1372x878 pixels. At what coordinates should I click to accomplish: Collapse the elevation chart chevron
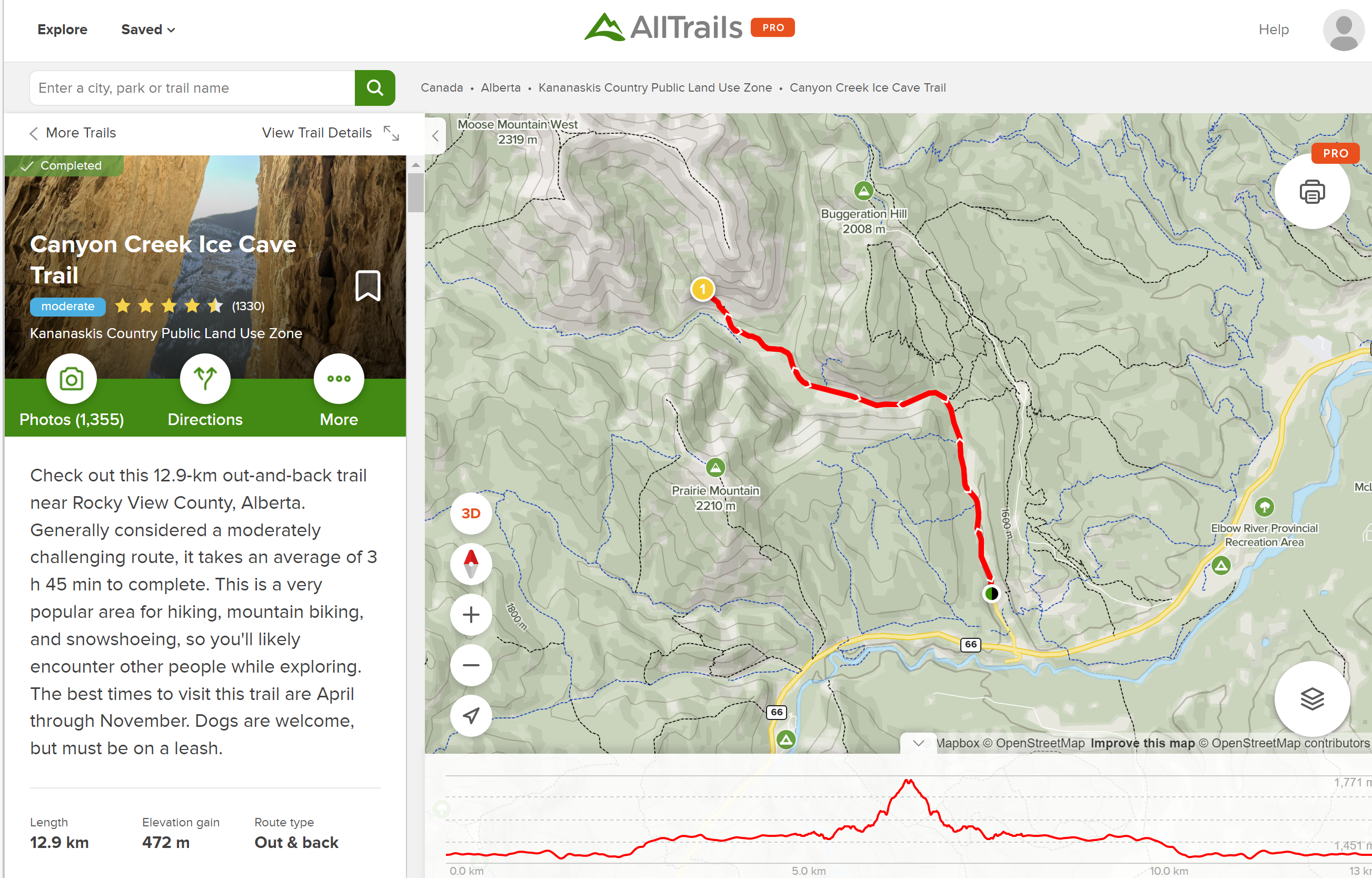[918, 743]
